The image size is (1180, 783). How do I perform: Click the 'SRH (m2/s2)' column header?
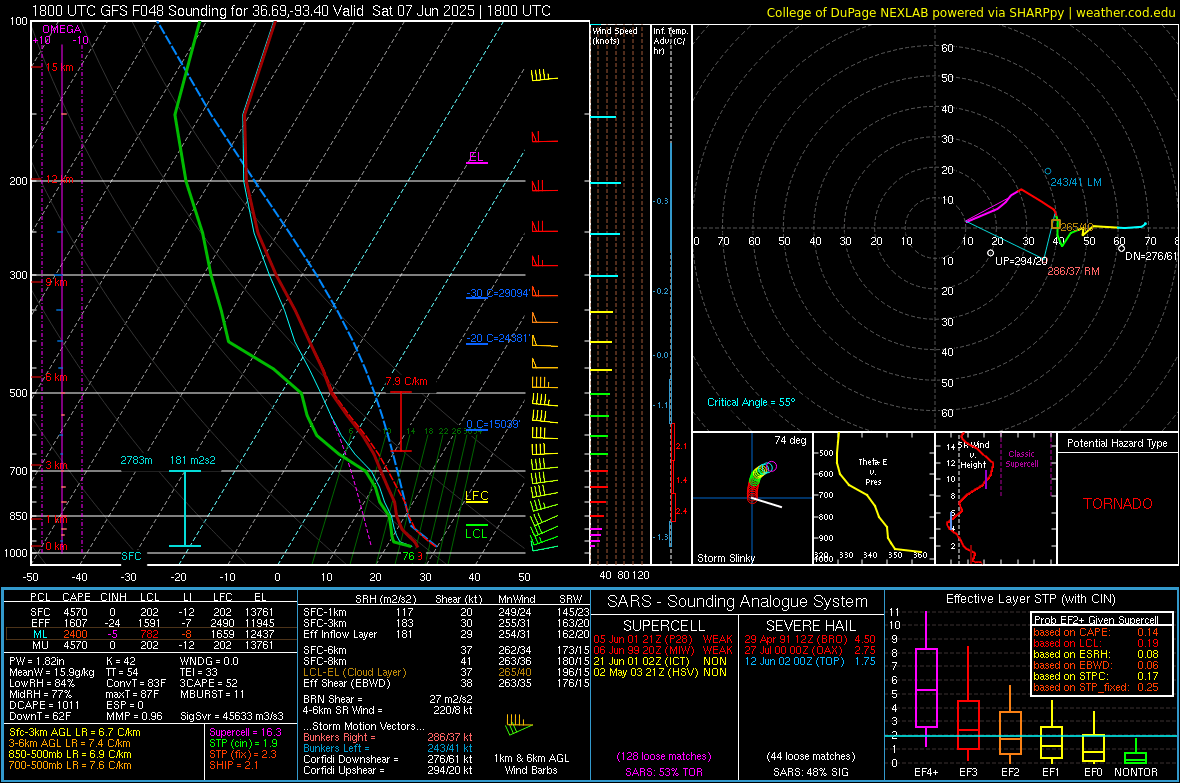385,599
